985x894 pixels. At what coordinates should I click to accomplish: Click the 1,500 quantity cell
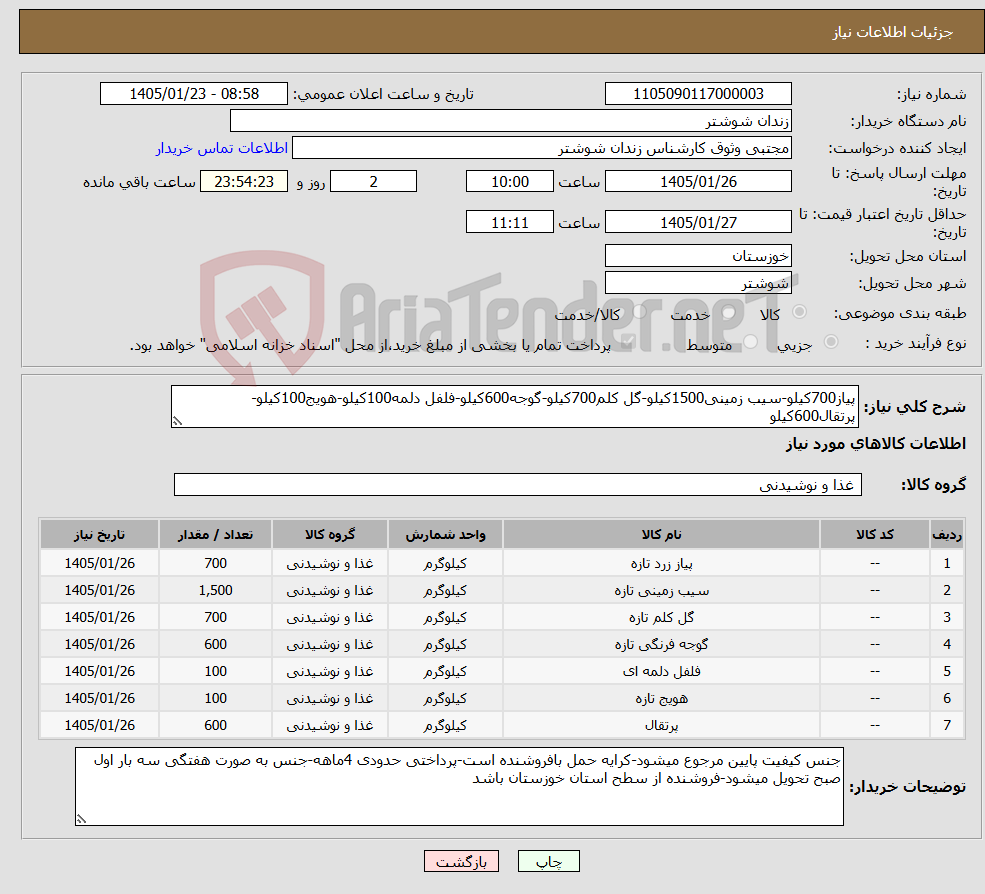click(x=215, y=591)
